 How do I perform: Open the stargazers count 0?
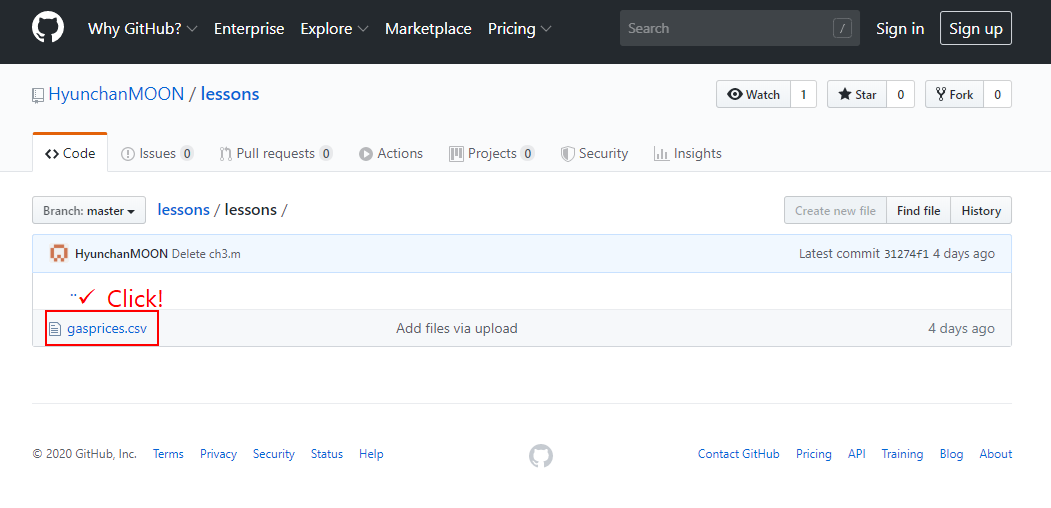[x=900, y=94]
